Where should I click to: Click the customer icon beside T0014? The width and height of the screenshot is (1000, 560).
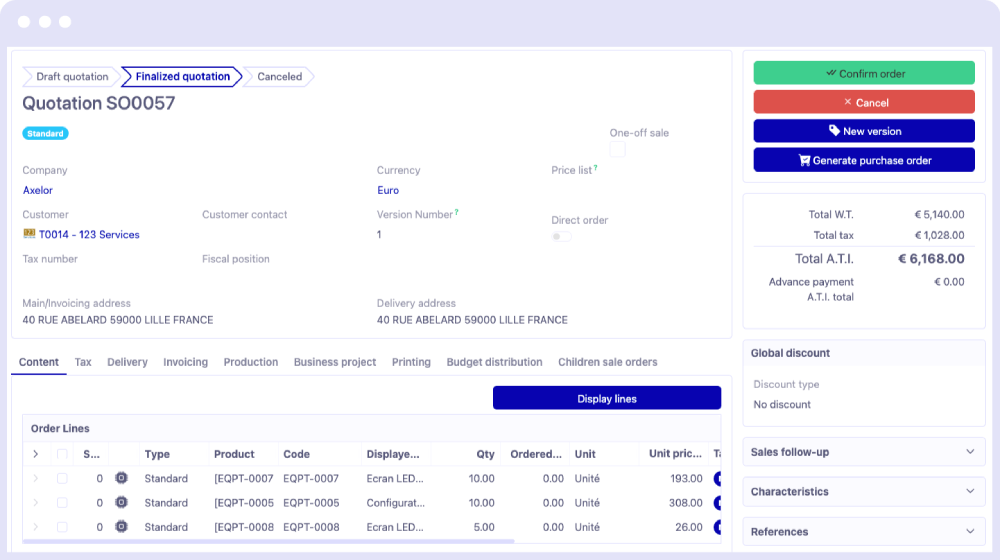point(29,234)
